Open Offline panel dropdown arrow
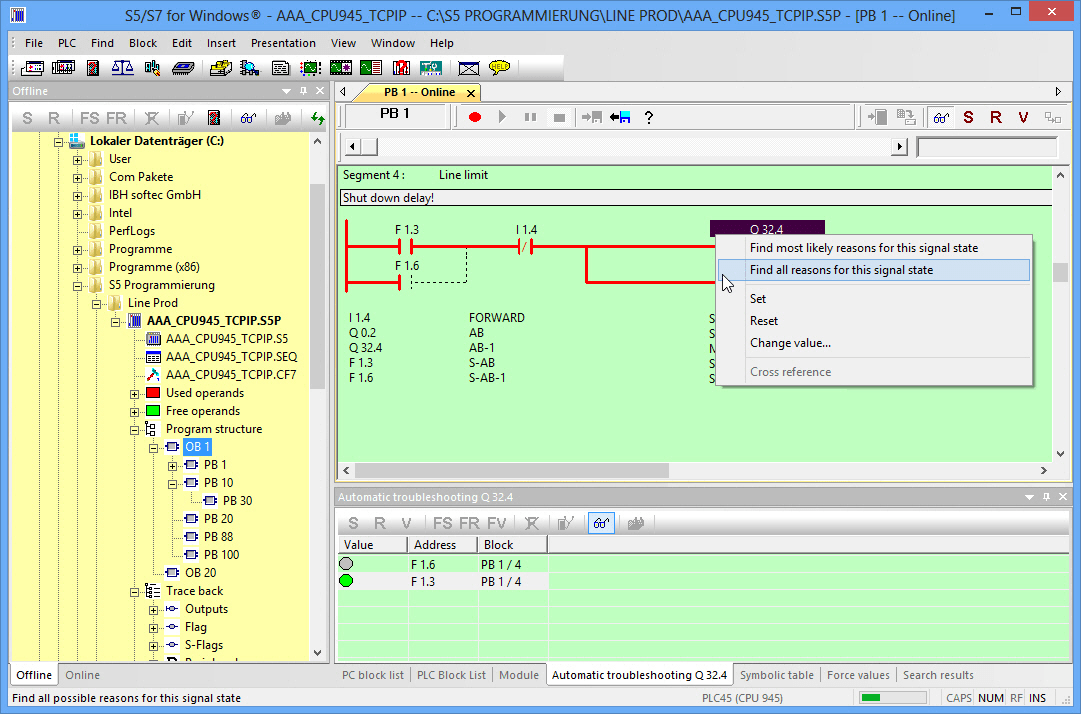The width and height of the screenshot is (1081, 714). (x=286, y=91)
